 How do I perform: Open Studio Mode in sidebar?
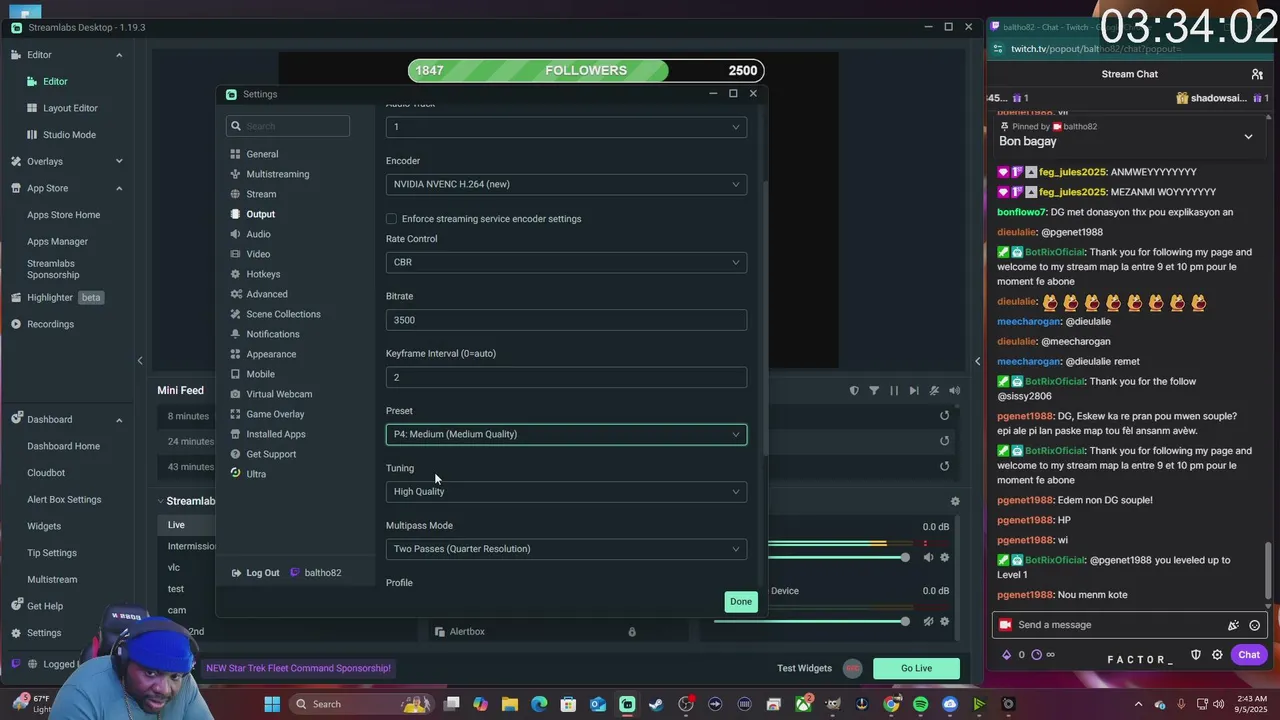point(69,135)
